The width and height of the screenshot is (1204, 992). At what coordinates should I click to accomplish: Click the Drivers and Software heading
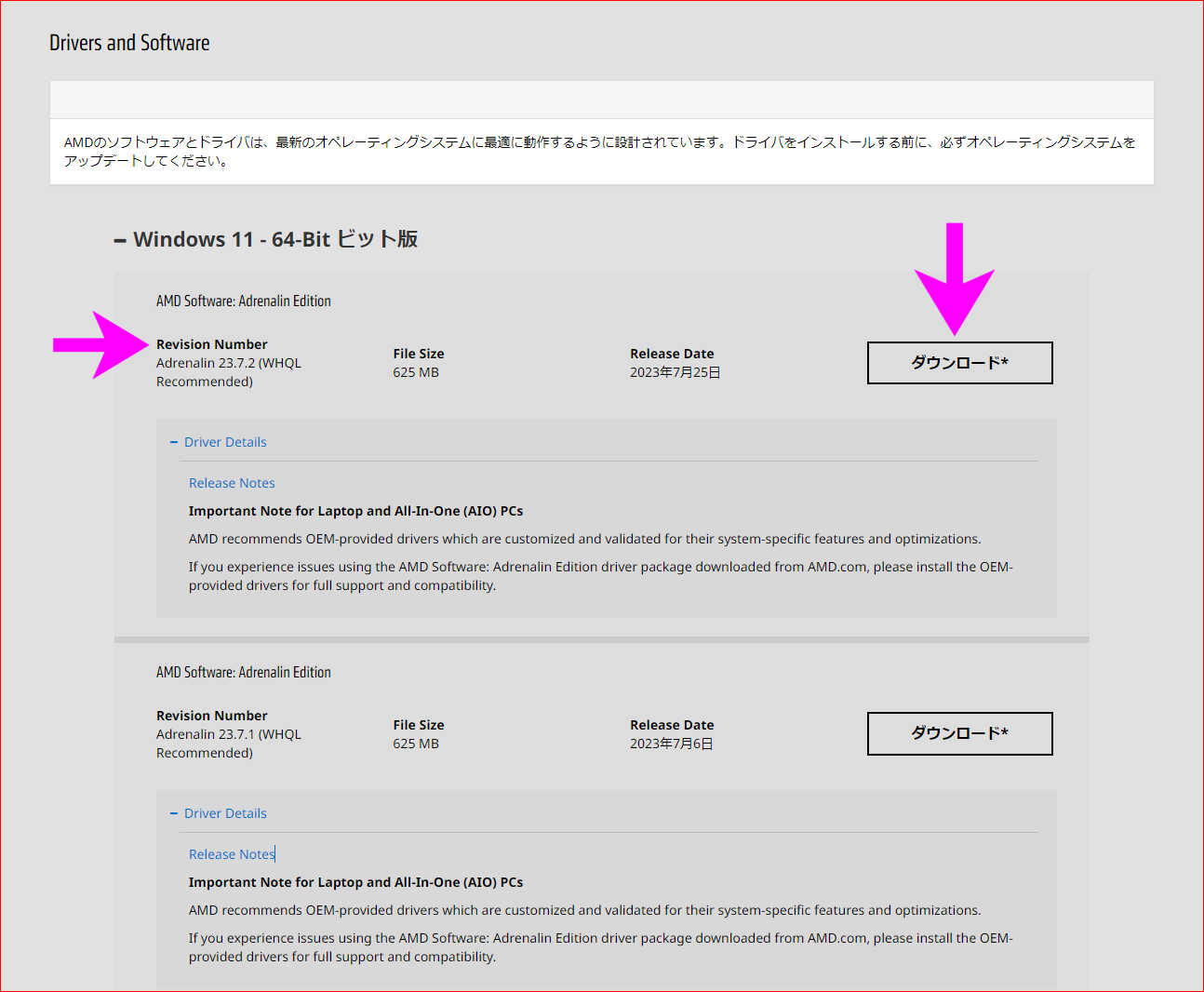pos(129,43)
